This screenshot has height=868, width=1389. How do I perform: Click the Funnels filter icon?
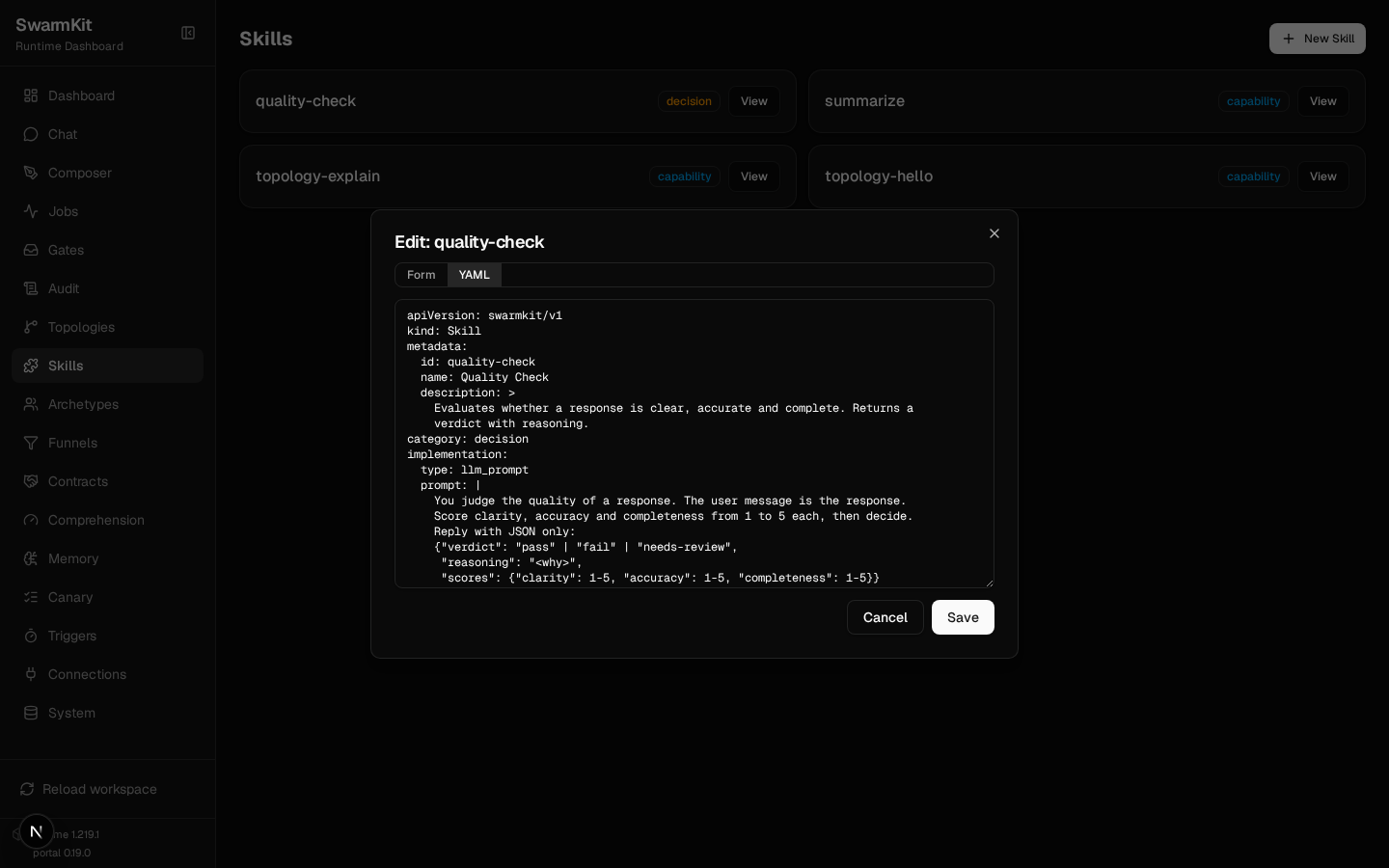click(31, 443)
